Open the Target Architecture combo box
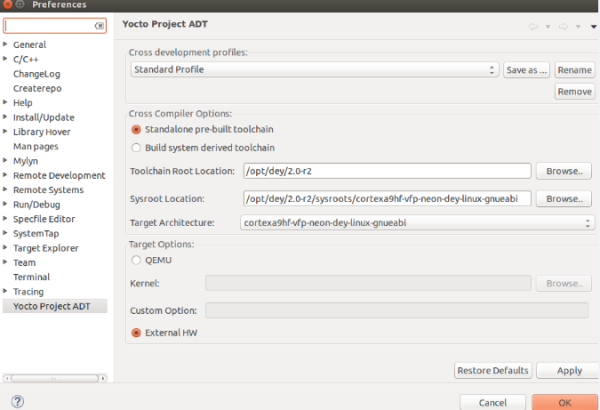 tap(417, 223)
